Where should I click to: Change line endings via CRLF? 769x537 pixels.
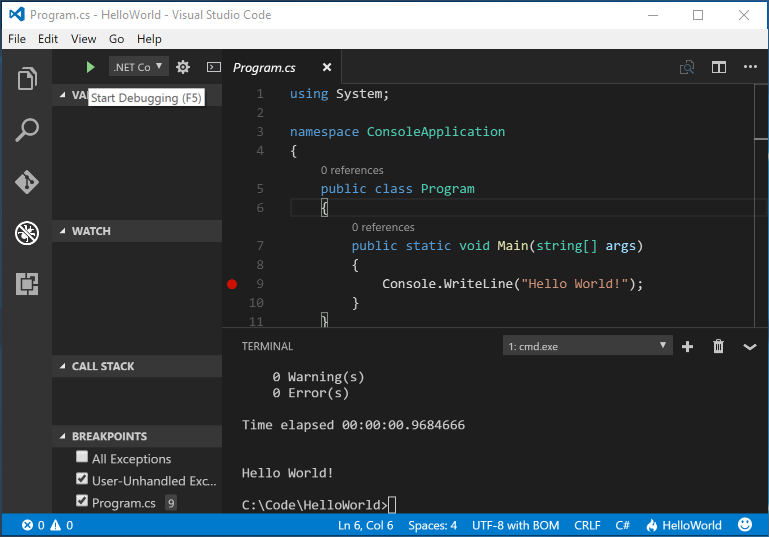pyautogui.click(x=588, y=525)
